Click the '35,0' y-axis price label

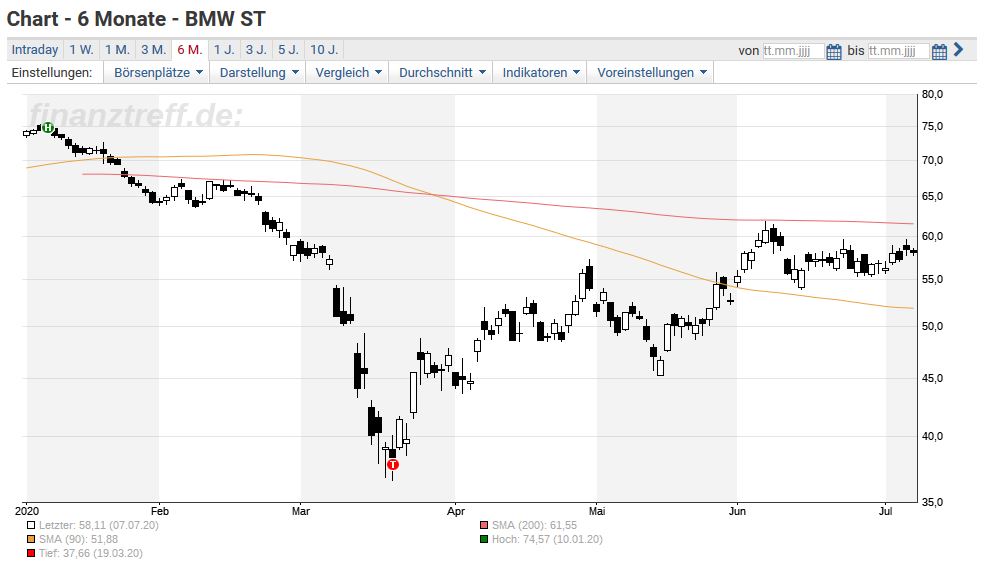click(933, 503)
